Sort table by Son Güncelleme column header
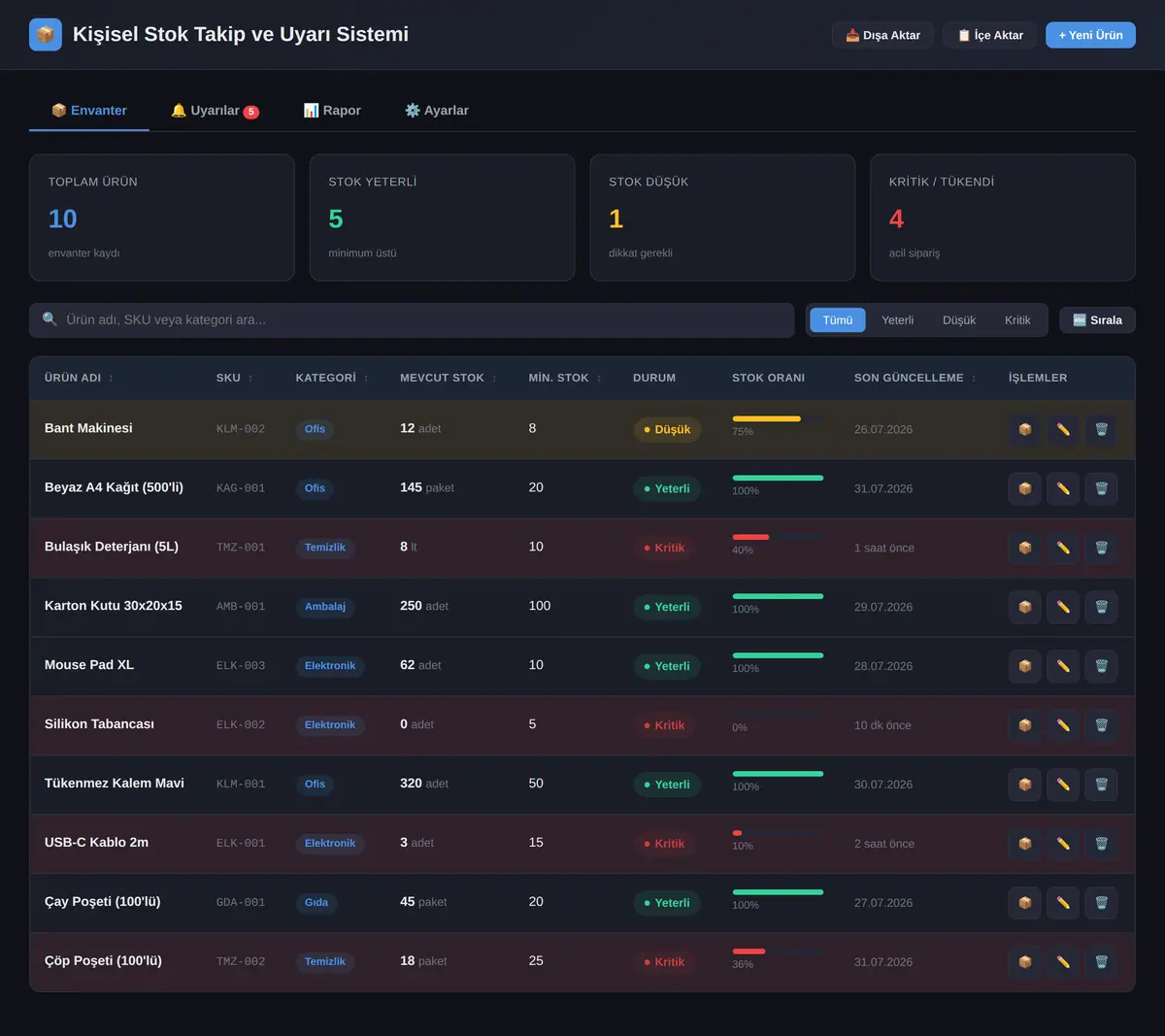The height and width of the screenshot is (1036, 1165). 915,378
